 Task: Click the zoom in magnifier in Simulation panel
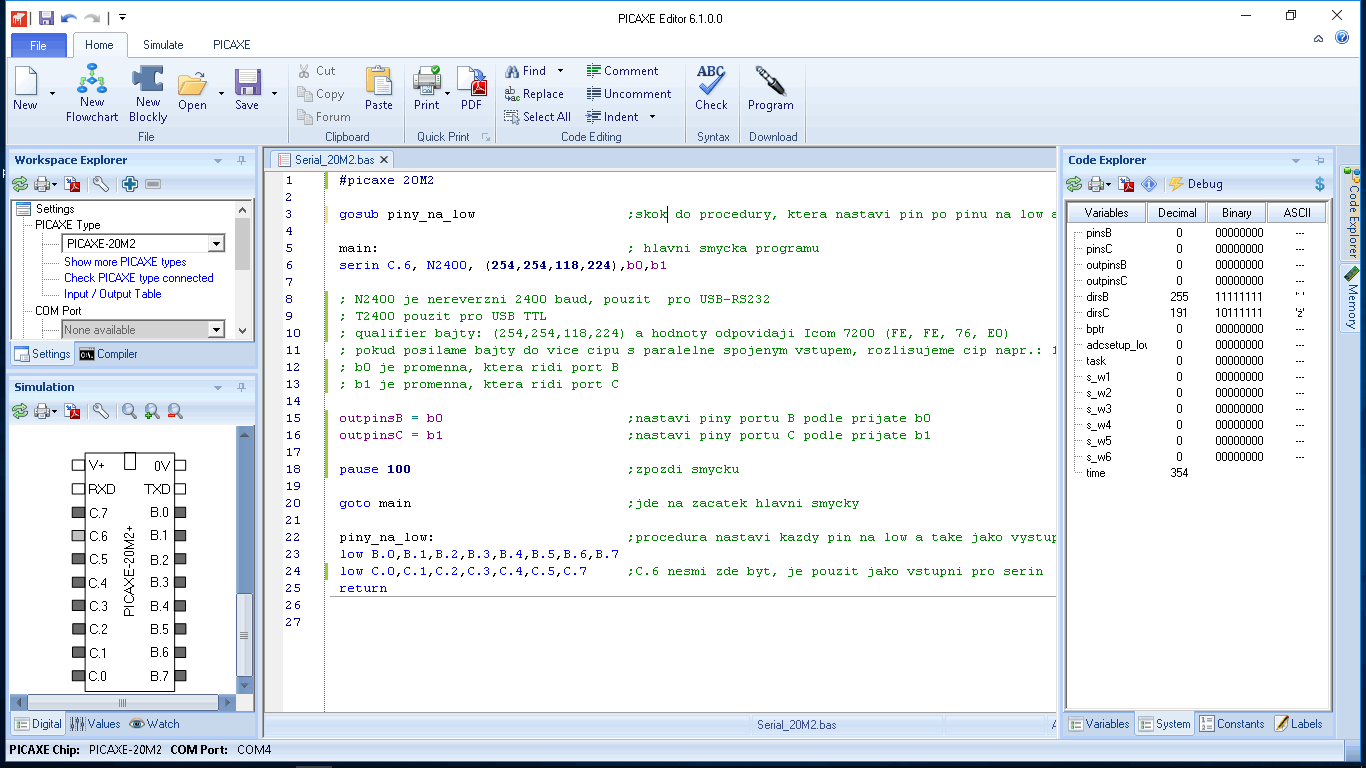tap(152, 411)
